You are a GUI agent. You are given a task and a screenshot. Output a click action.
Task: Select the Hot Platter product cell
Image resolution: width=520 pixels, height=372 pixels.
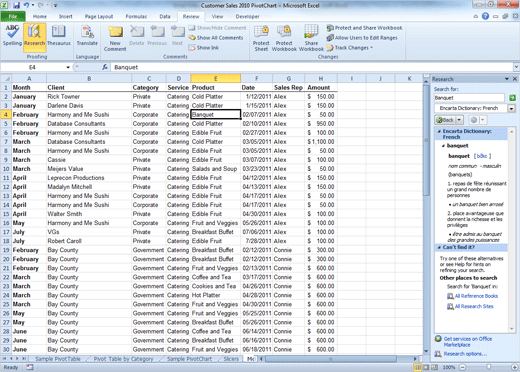216,295
